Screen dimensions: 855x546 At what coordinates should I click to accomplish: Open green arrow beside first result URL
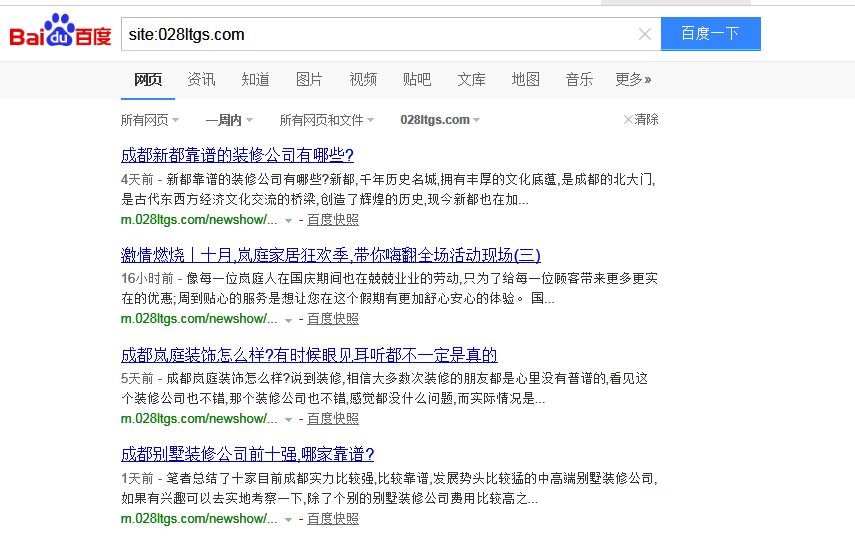(x=288, y=221)
